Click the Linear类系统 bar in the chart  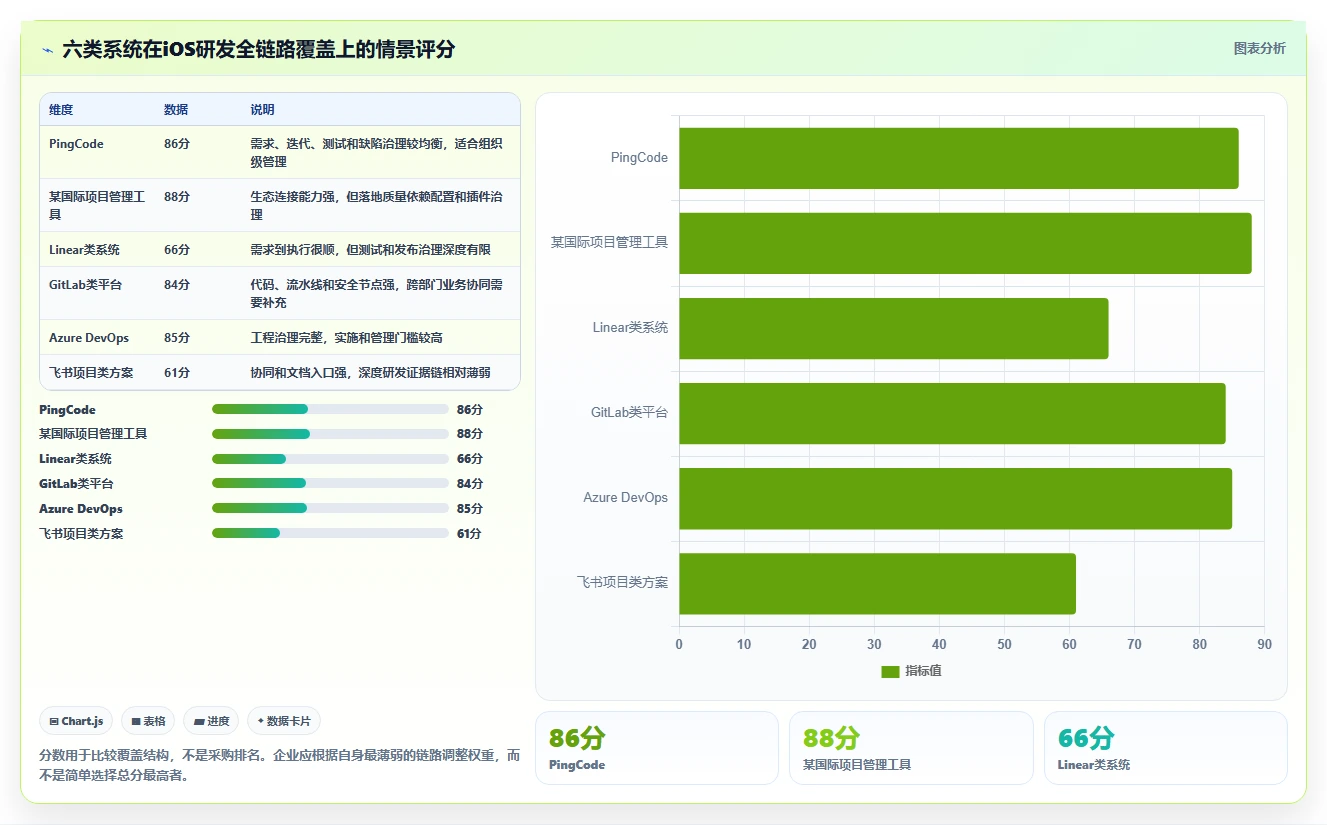pyautogui.click(x=893, y=328)
